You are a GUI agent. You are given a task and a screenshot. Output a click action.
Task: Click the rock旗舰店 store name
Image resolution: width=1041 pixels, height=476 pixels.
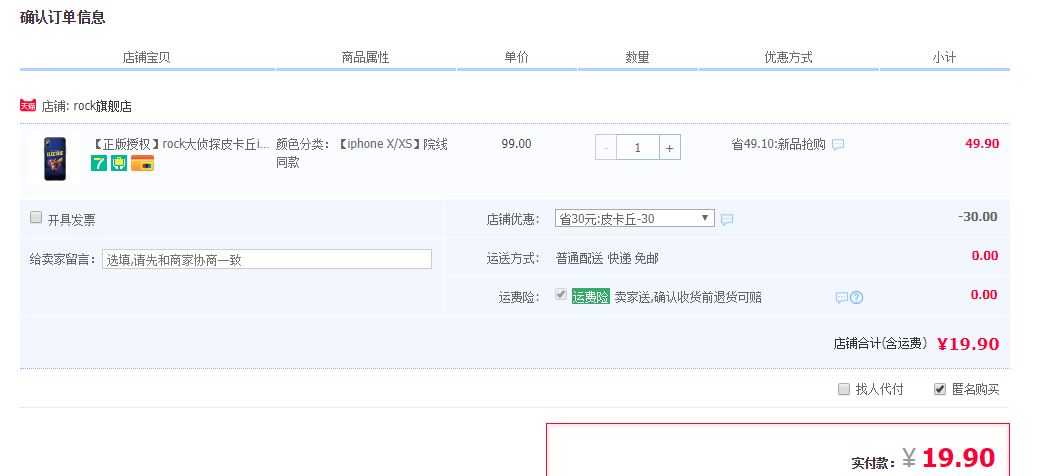102,106
